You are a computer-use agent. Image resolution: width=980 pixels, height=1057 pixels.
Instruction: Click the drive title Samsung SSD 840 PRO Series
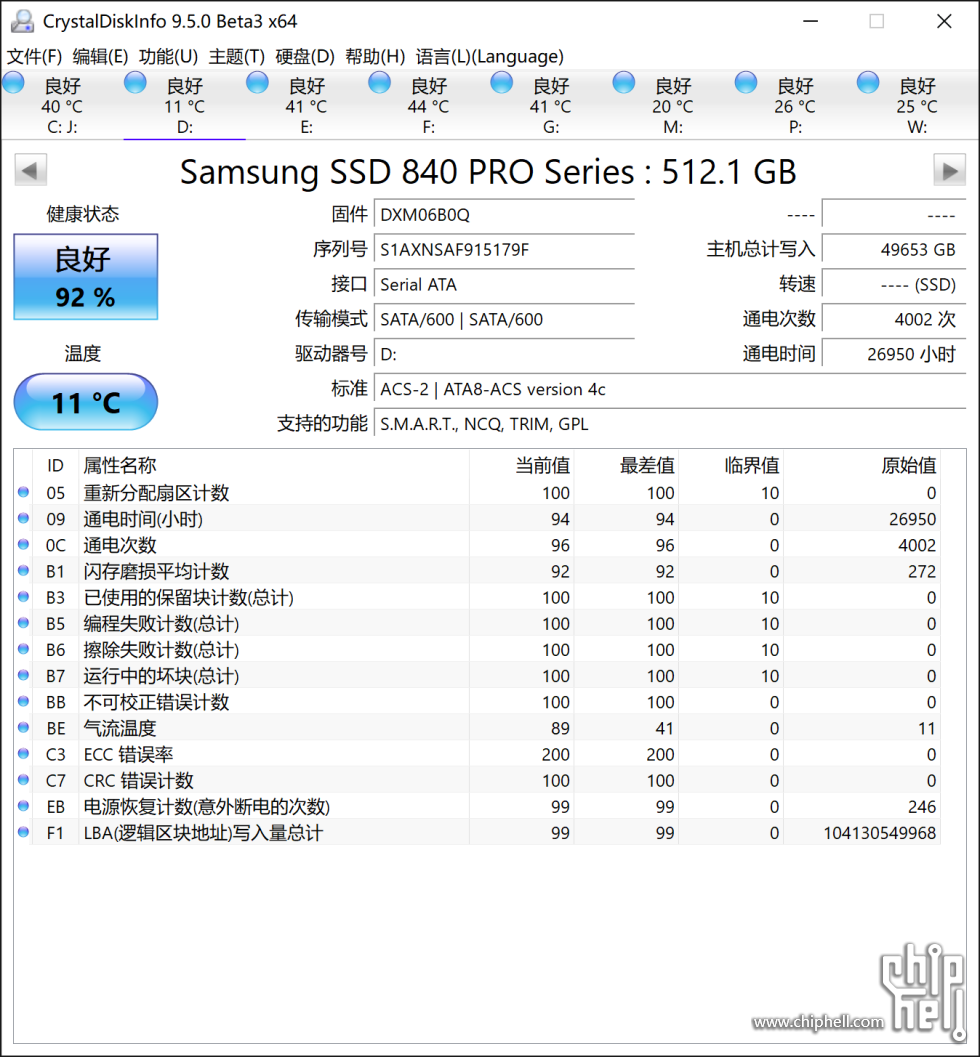(x=407, y=172)
